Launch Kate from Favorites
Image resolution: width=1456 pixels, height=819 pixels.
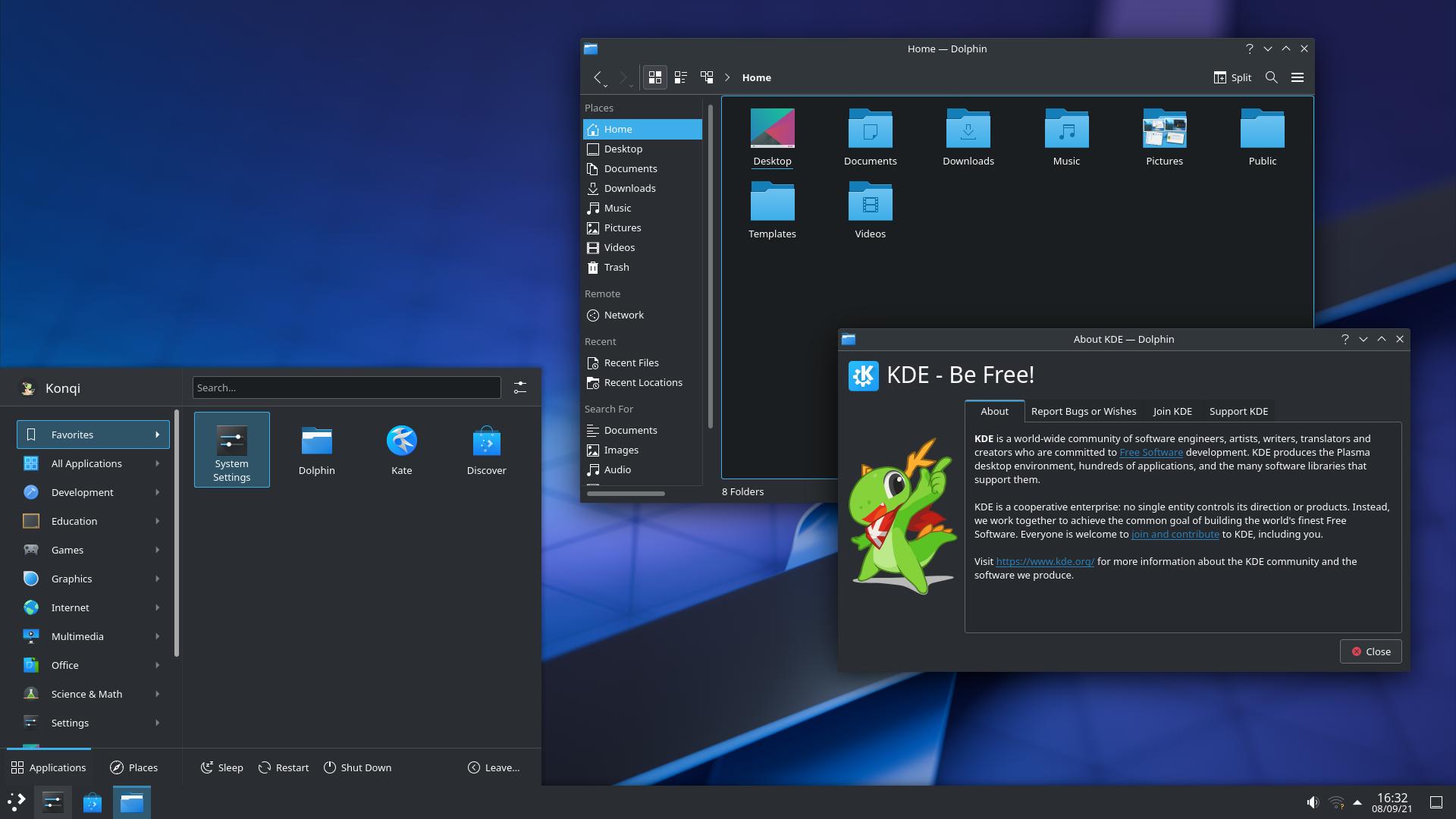(401, 449)
